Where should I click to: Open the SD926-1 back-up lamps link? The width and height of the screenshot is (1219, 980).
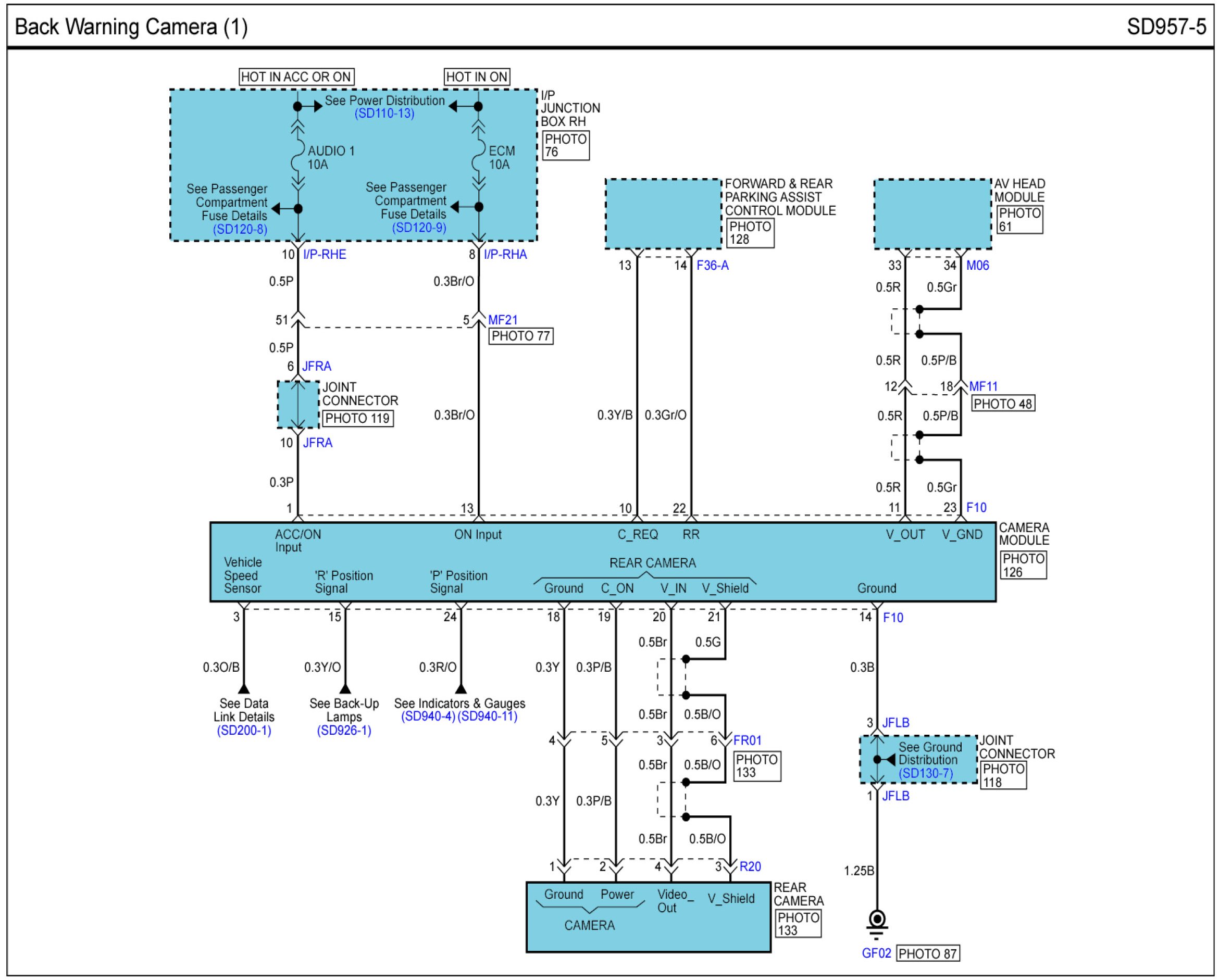(344, 731)
